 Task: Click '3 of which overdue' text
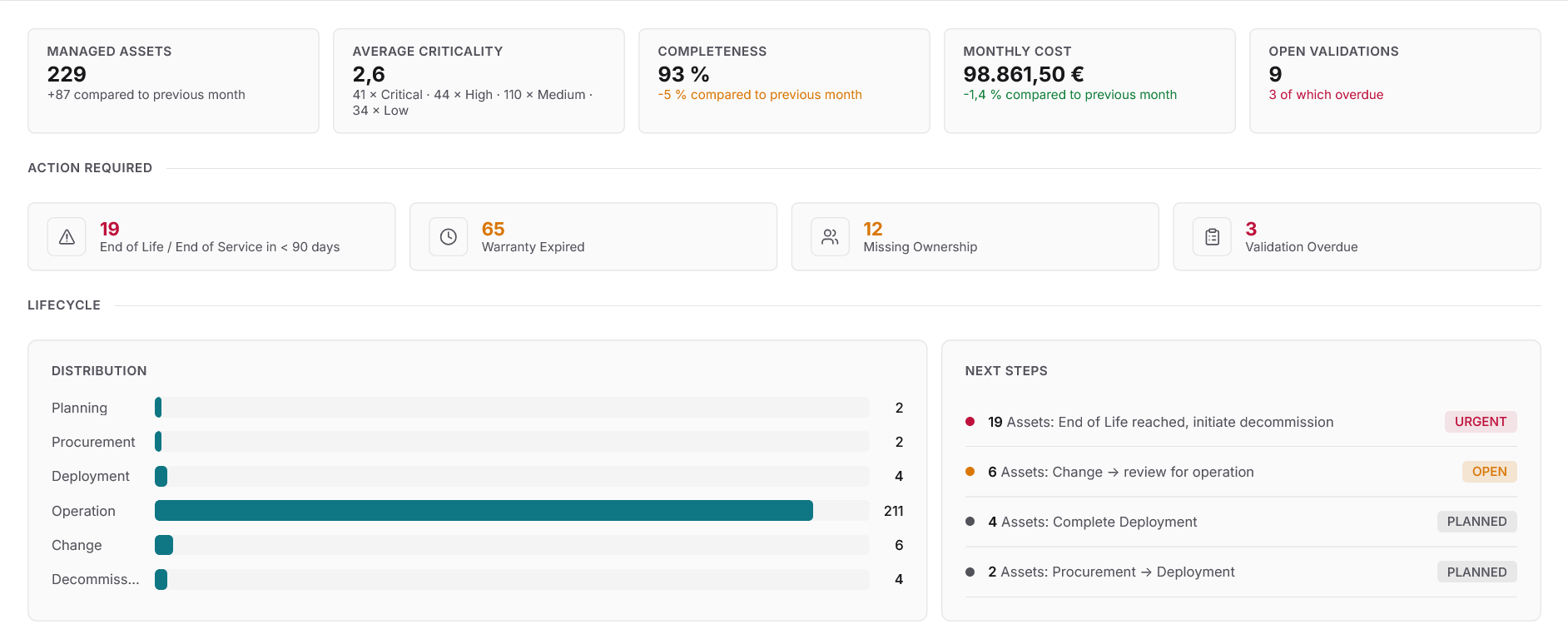[1326, 95]
